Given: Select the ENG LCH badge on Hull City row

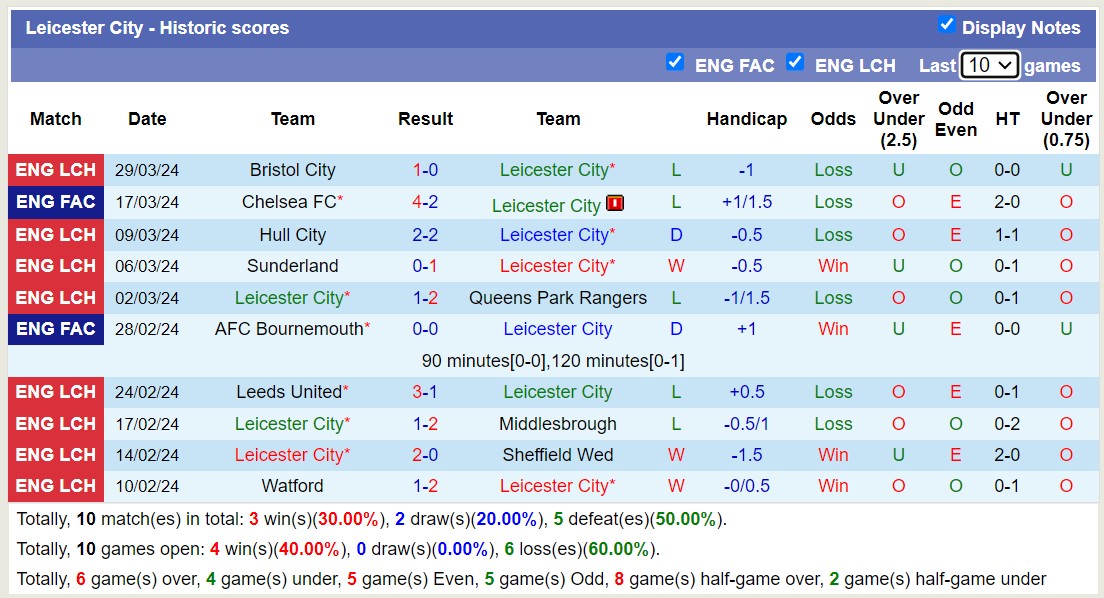Looking at the screenshot, I should click(55, 235).
